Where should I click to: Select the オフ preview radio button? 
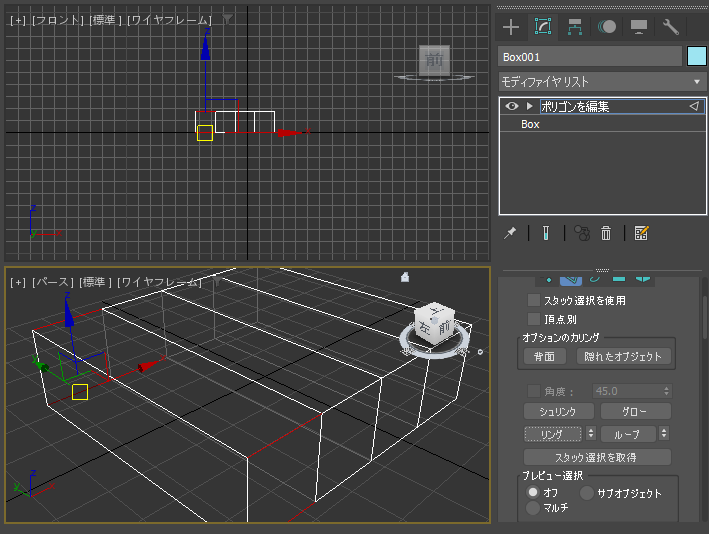[x=533, y=492]
